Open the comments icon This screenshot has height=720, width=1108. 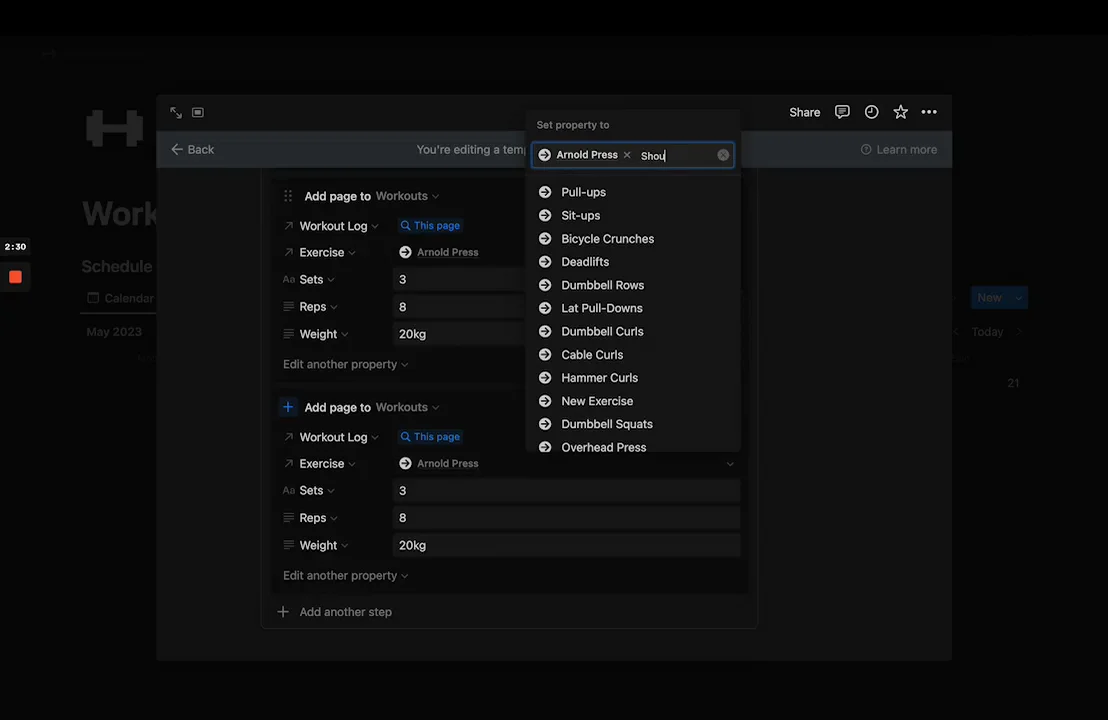[x=842, y=112]
